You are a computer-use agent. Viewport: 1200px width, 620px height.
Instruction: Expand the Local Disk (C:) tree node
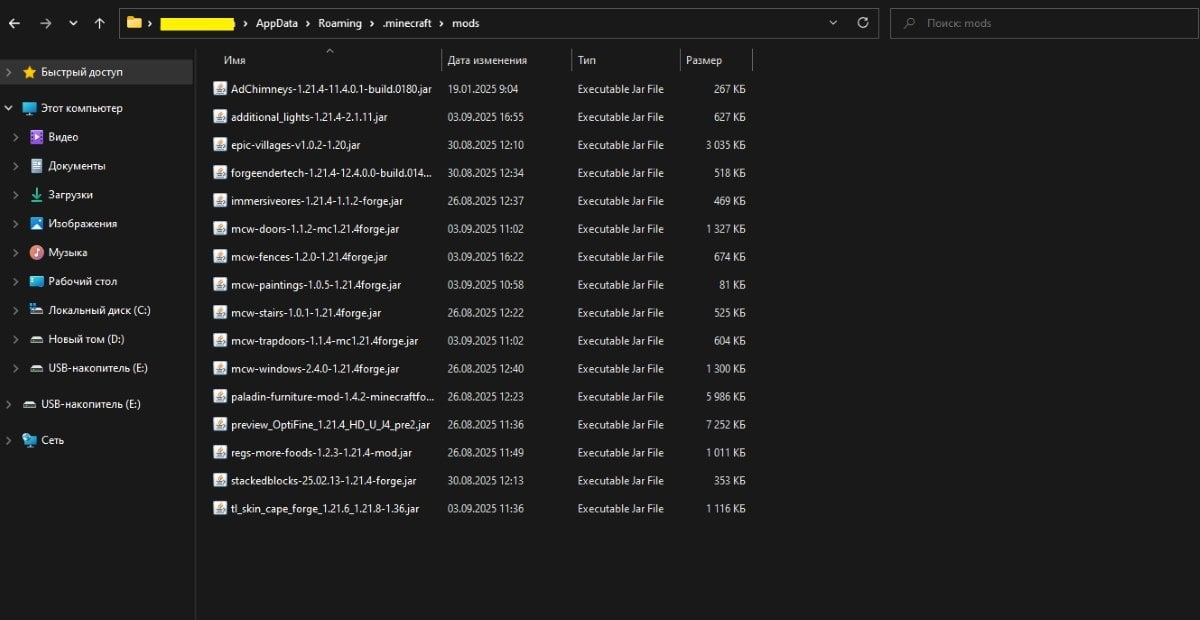click(x=15, y=310)
